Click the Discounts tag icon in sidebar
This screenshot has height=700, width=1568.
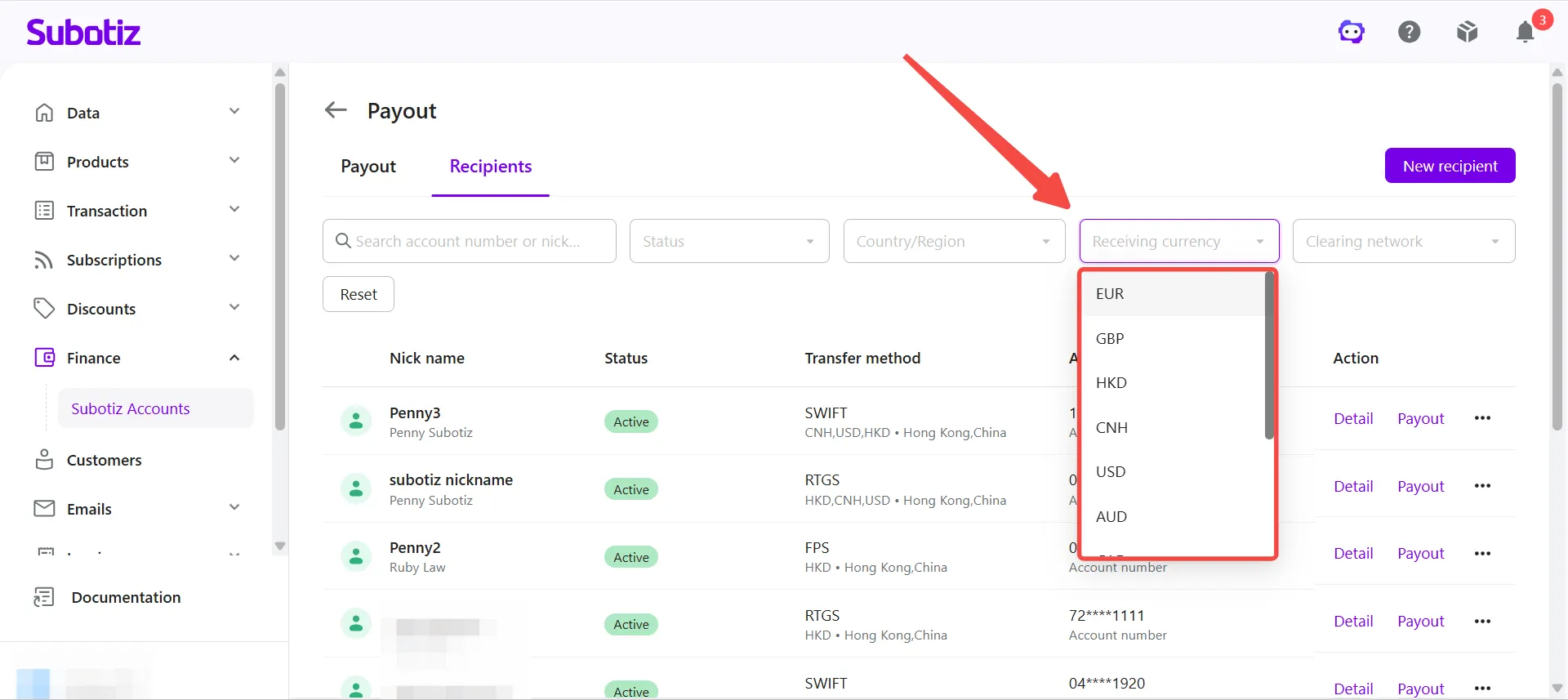(x=44, y=308)
